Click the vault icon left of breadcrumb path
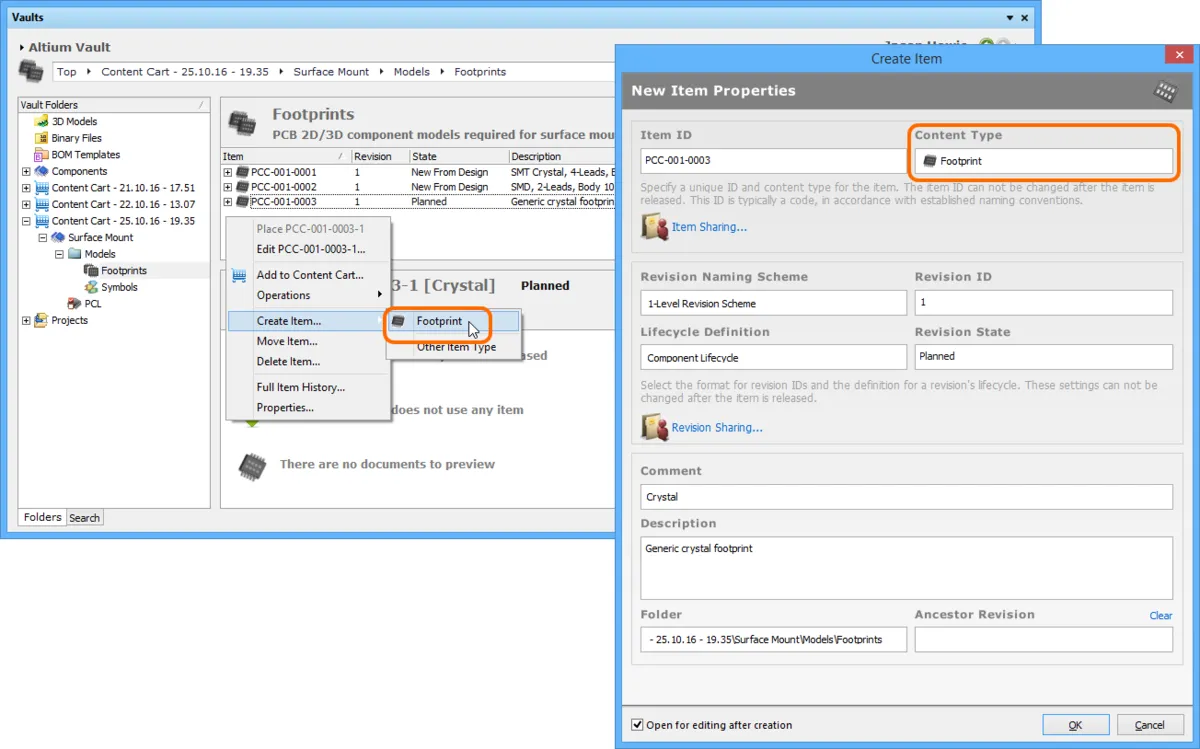 (31, 71)
